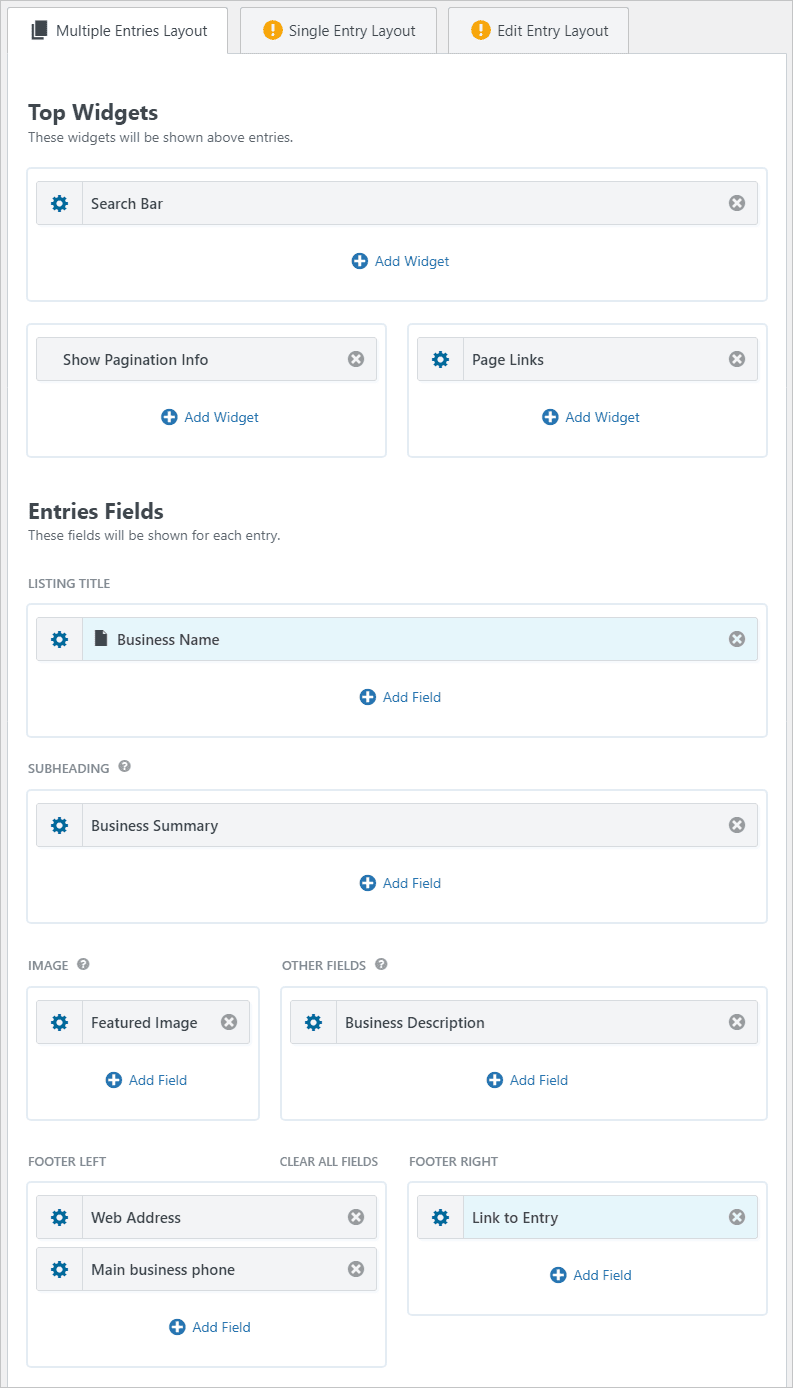Remove the Search Bar widget
Screen dimensions: 793x1388
pyautogui.click(x=737, y=203)
